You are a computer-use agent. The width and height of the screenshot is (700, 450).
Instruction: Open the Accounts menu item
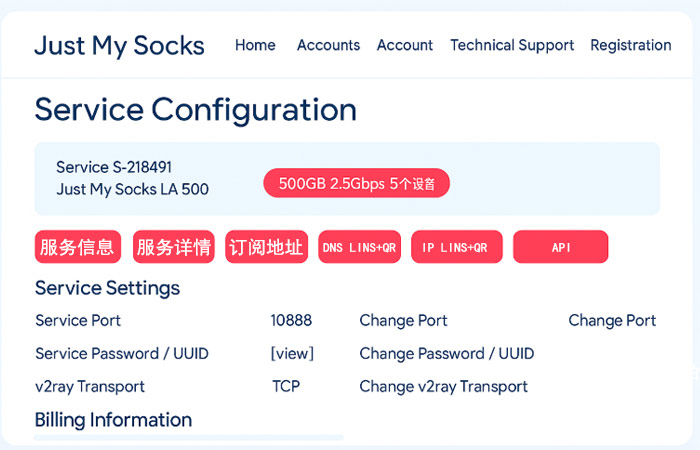[x=328, y=45]
